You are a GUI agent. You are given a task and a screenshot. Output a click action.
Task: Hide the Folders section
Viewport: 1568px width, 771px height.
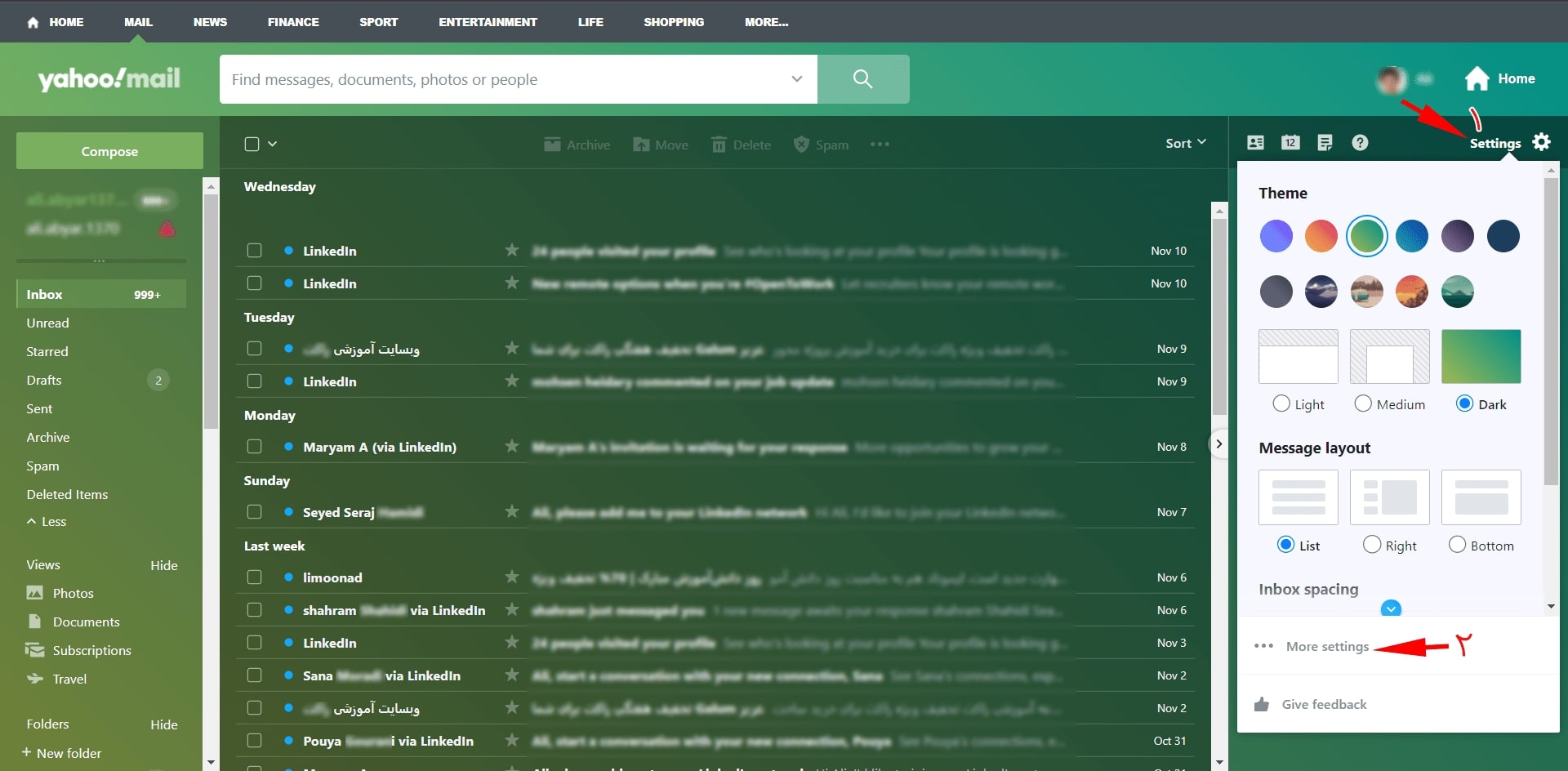[164, 724]
